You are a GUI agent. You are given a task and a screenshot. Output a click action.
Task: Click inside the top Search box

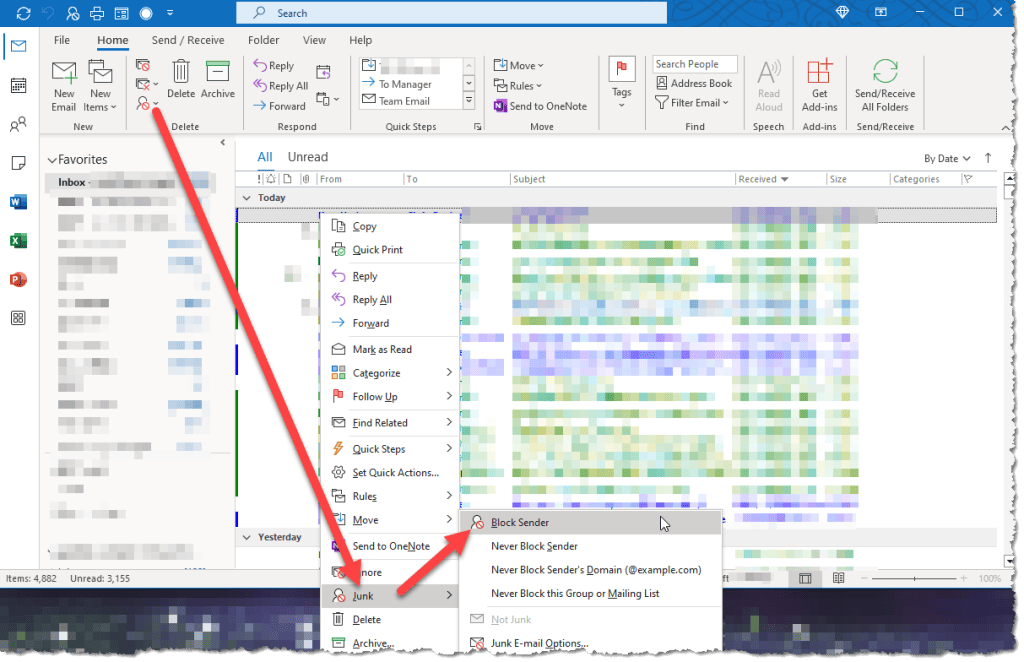click(450, 13)
